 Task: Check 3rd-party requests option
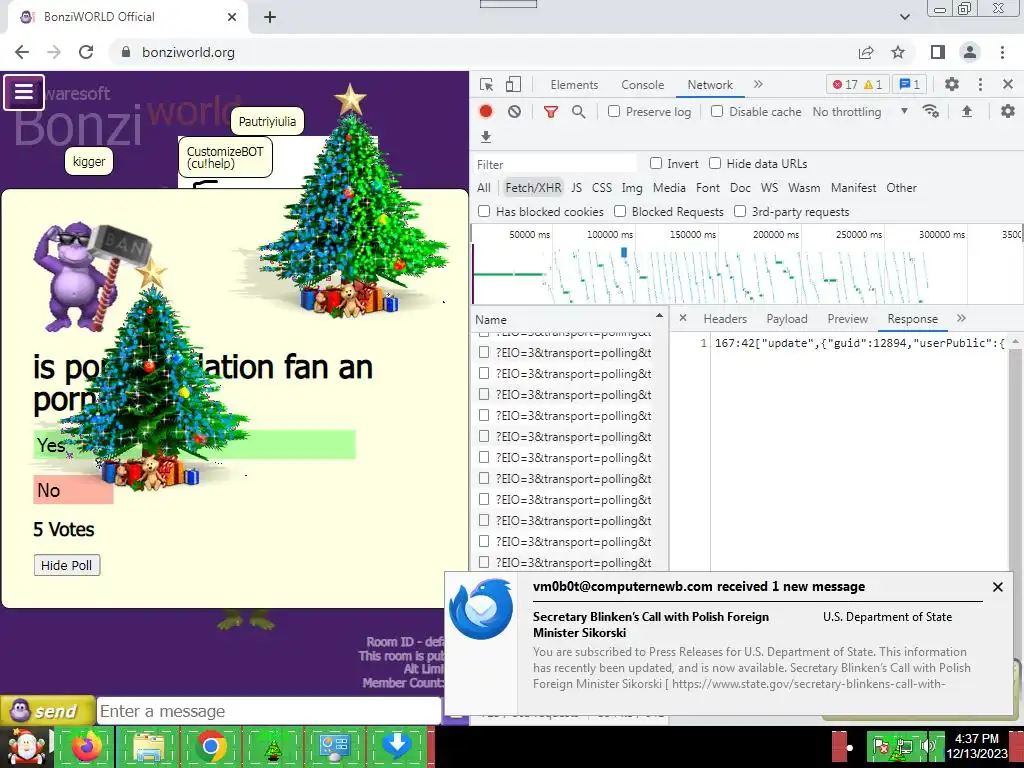[x=740, y=211]
